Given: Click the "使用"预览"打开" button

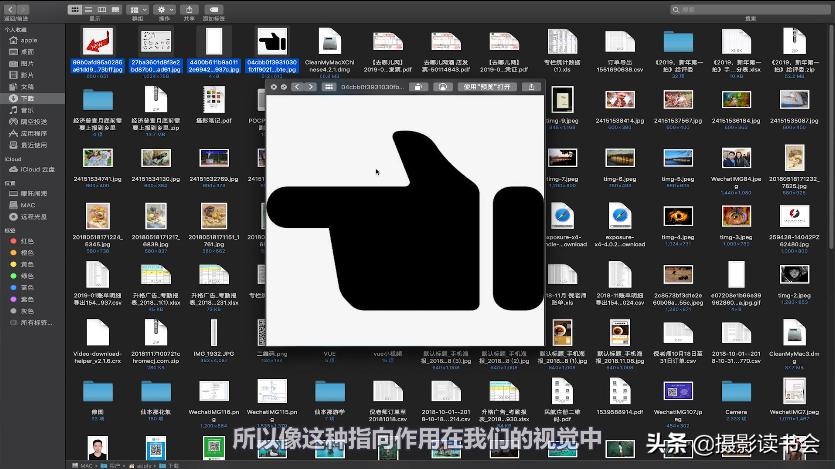Looking at the screenshot, I should tap(488, 87).
